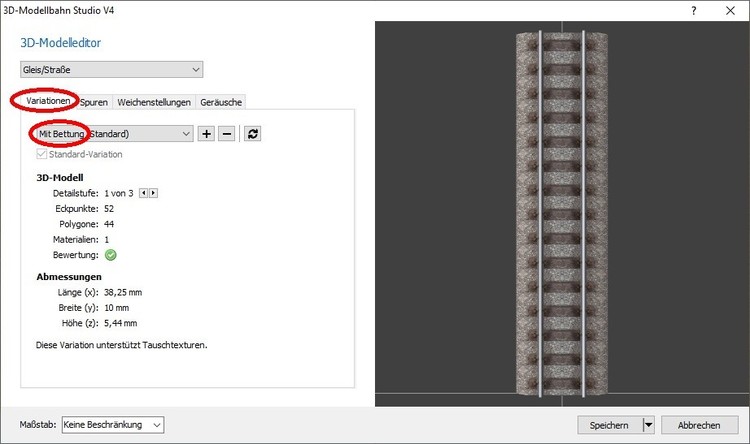Open the Weichenstellungen tab
750x444 pixels.
coord(154,102)
